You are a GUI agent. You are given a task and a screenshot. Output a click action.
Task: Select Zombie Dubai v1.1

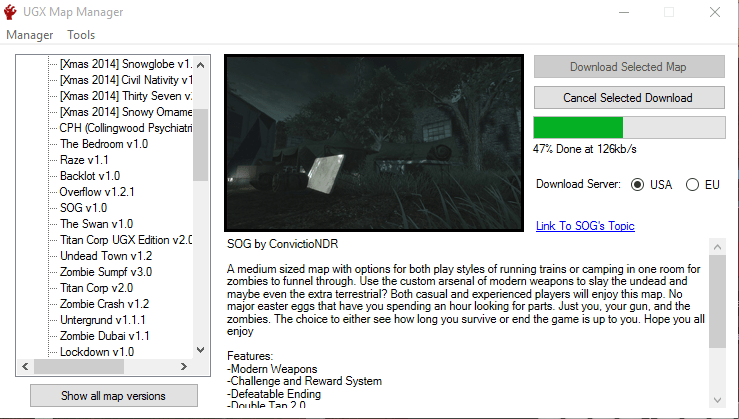point(104,336)
